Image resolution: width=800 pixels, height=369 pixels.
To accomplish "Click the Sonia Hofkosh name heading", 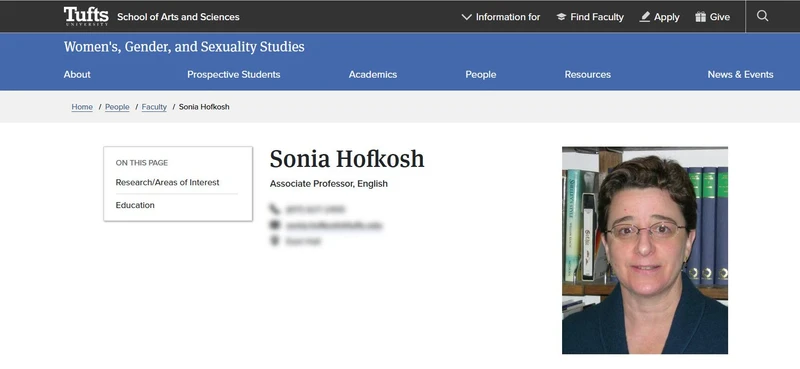I will [x=347, y=159].
